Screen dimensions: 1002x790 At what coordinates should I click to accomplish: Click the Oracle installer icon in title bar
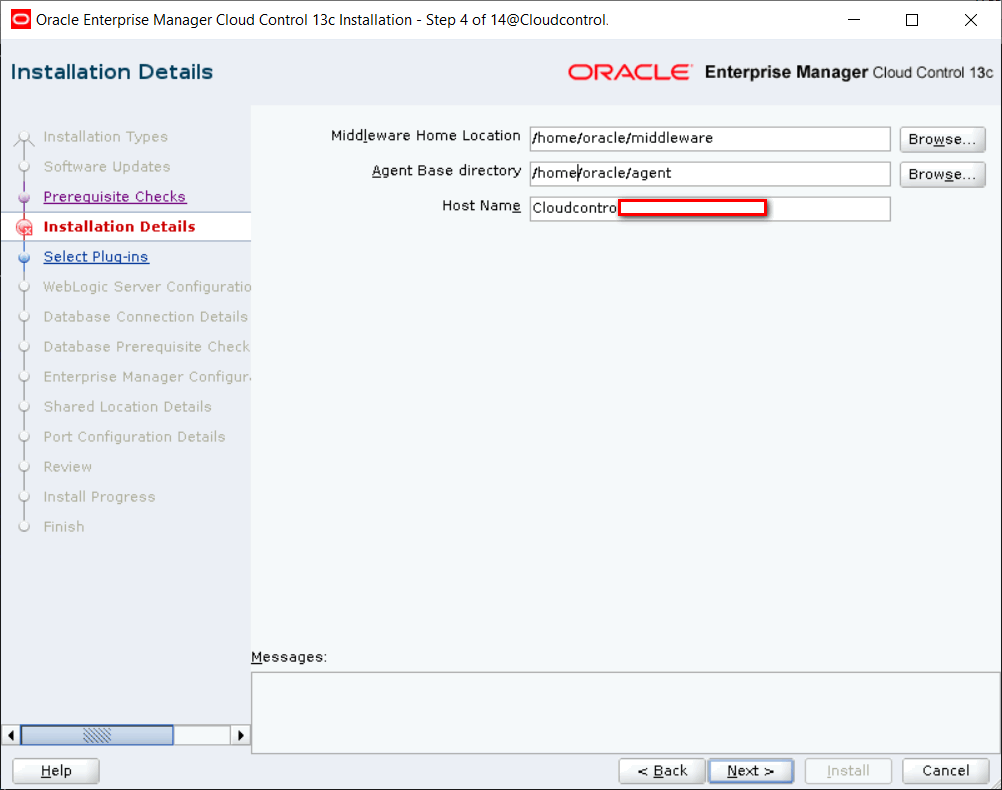[x=20, y=19]
